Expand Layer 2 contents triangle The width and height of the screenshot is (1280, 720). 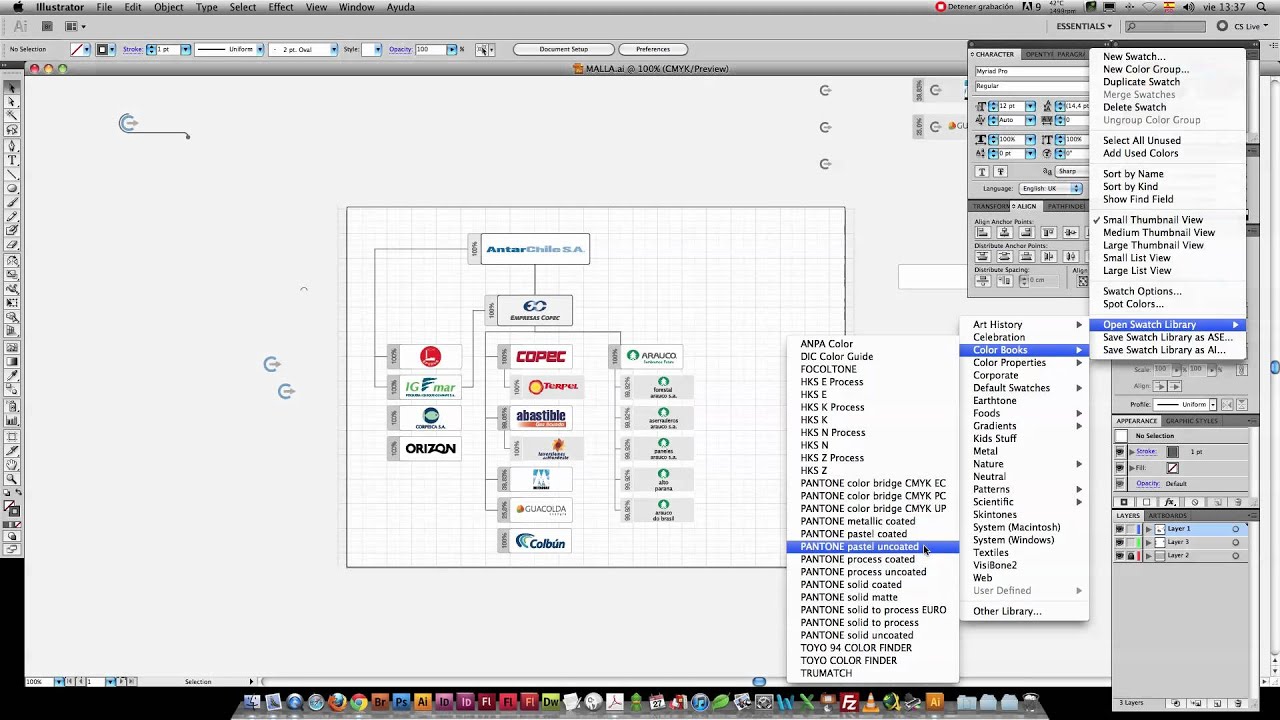[x=1148, y=555]
